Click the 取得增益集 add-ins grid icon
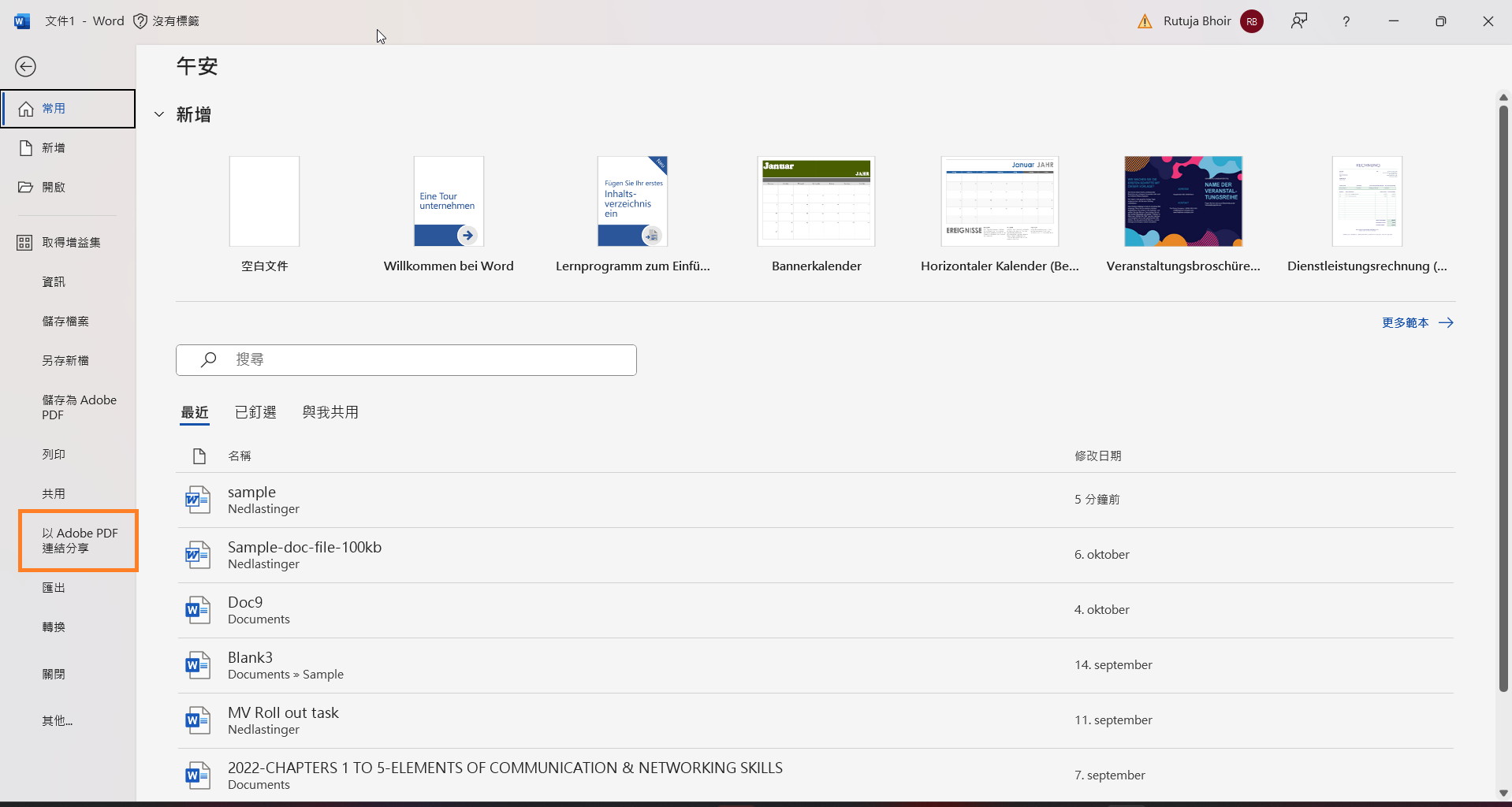Image resolution: width=1512 pixels, height=807 pixels. 25,243
